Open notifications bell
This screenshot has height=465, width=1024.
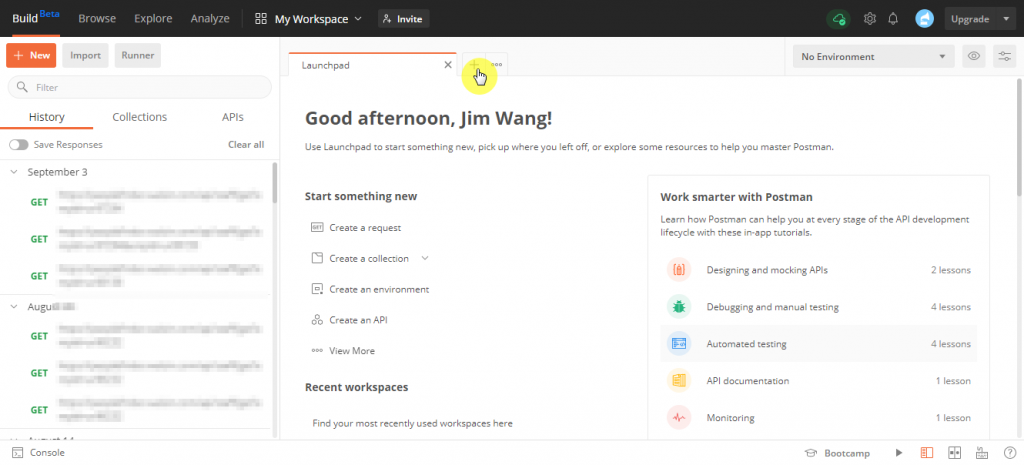tap(893, 19)
